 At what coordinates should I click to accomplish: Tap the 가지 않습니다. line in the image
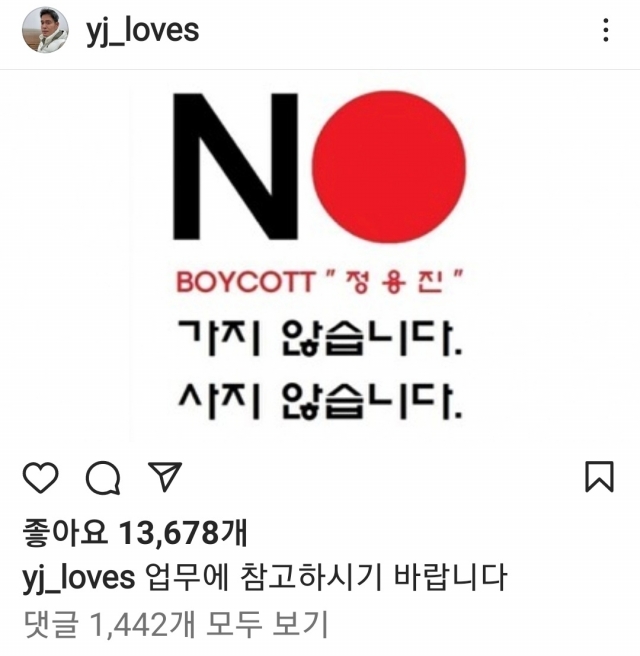click(x=320, y=338)
